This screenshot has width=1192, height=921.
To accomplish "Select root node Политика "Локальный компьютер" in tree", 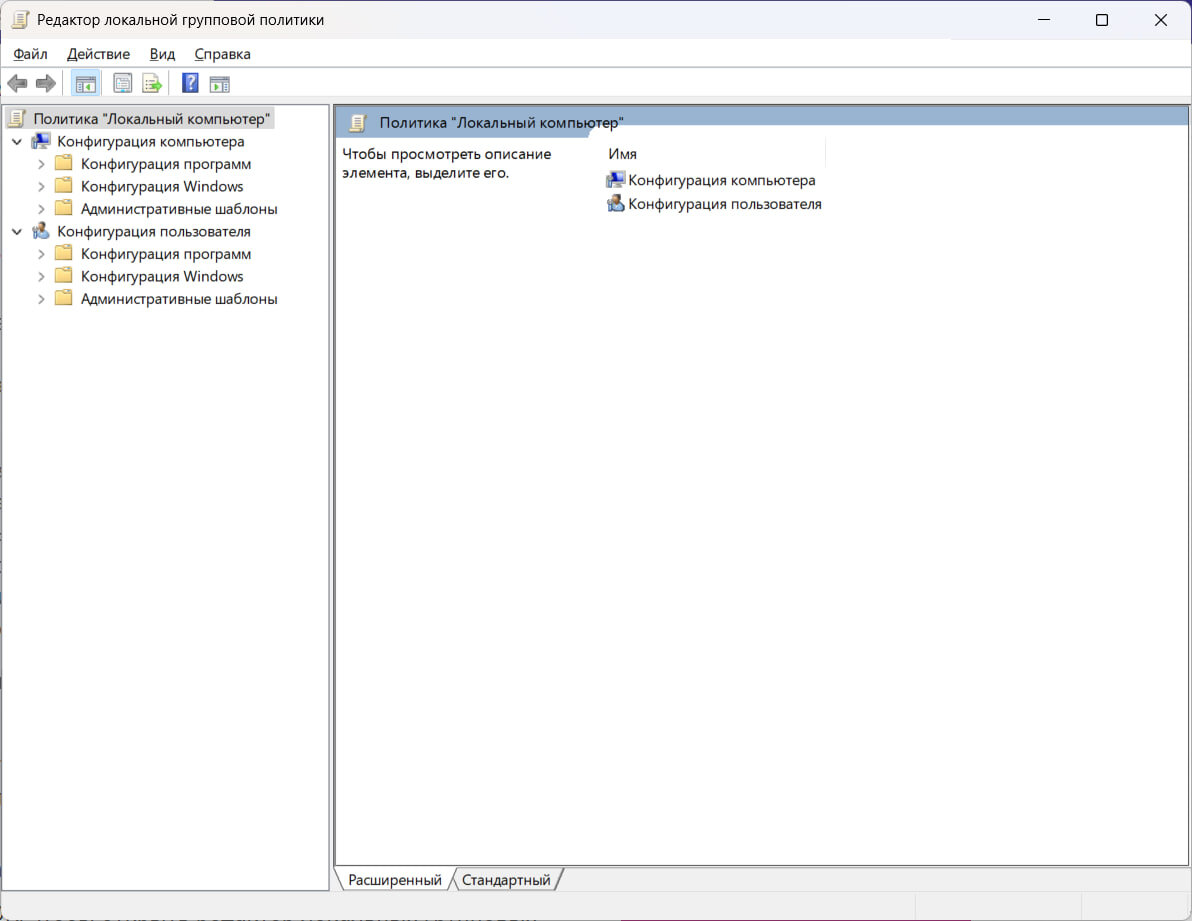I will pos(151,119).
